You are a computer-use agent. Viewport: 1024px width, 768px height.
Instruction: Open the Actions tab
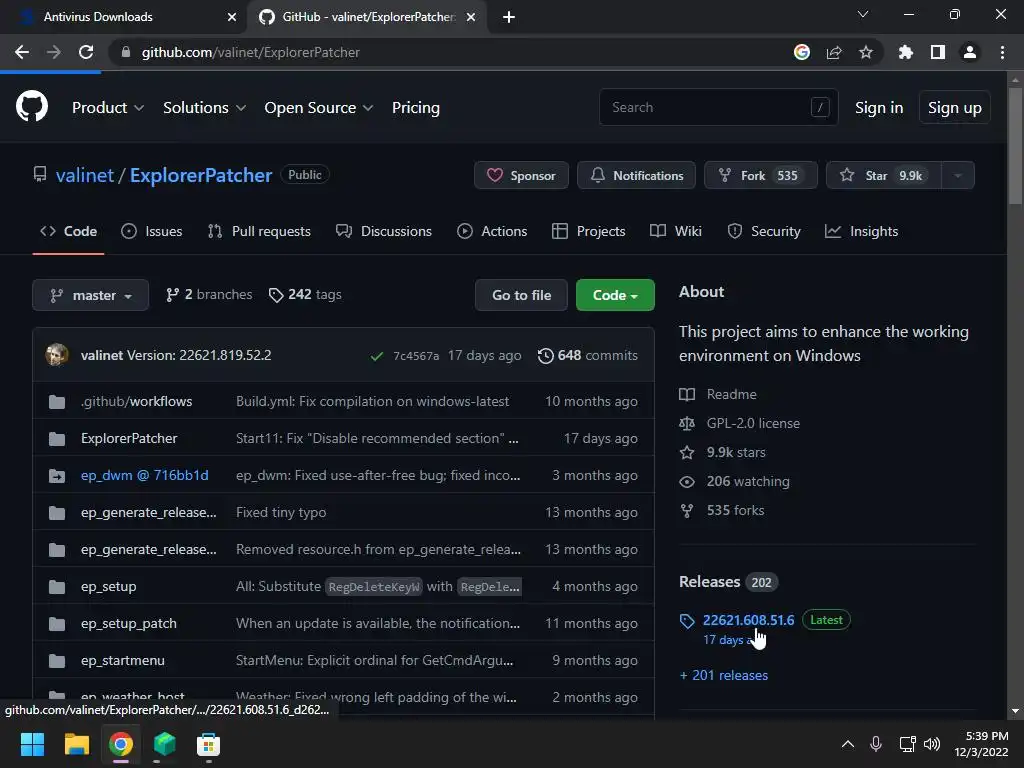(x=492, y=231)
